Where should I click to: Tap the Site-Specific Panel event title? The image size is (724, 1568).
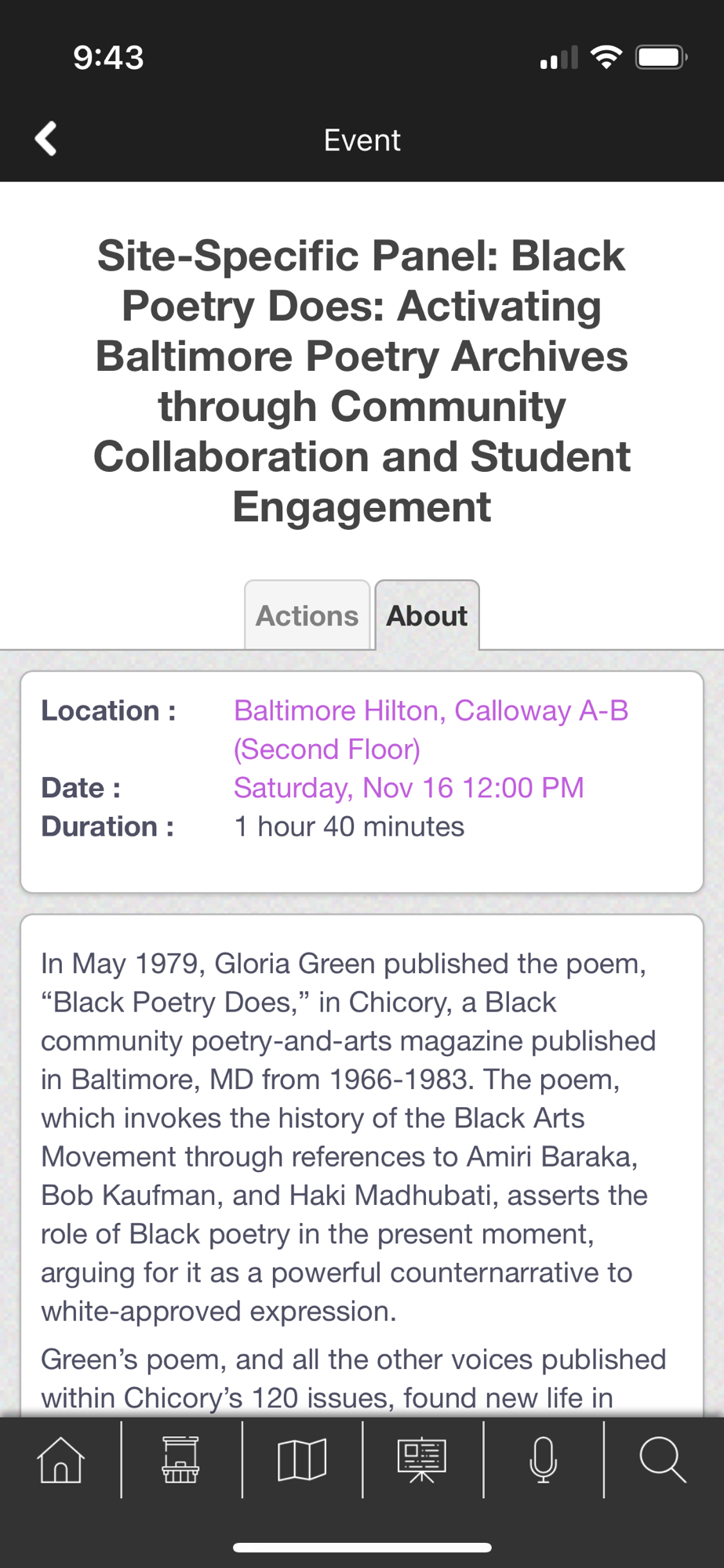pos(362,381)
